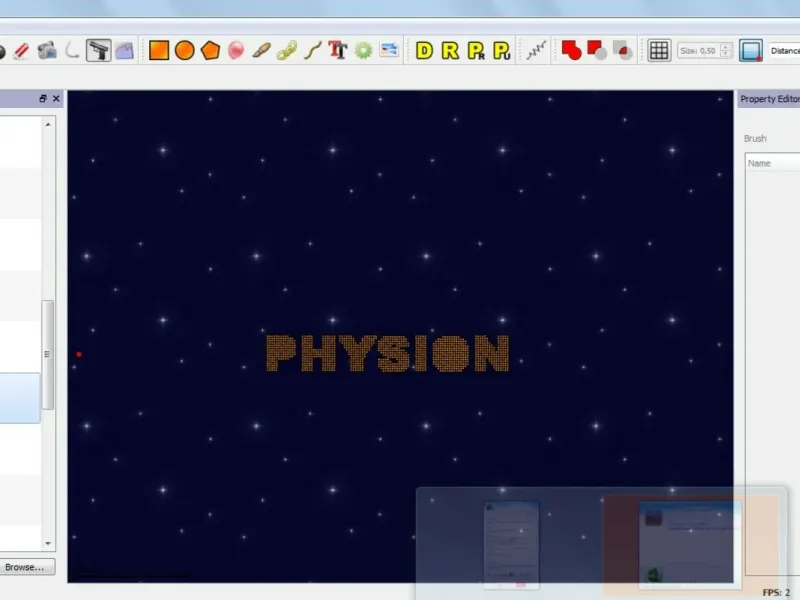Select the spring tool
The image size is (800, 600).
[x=536, y=51]
